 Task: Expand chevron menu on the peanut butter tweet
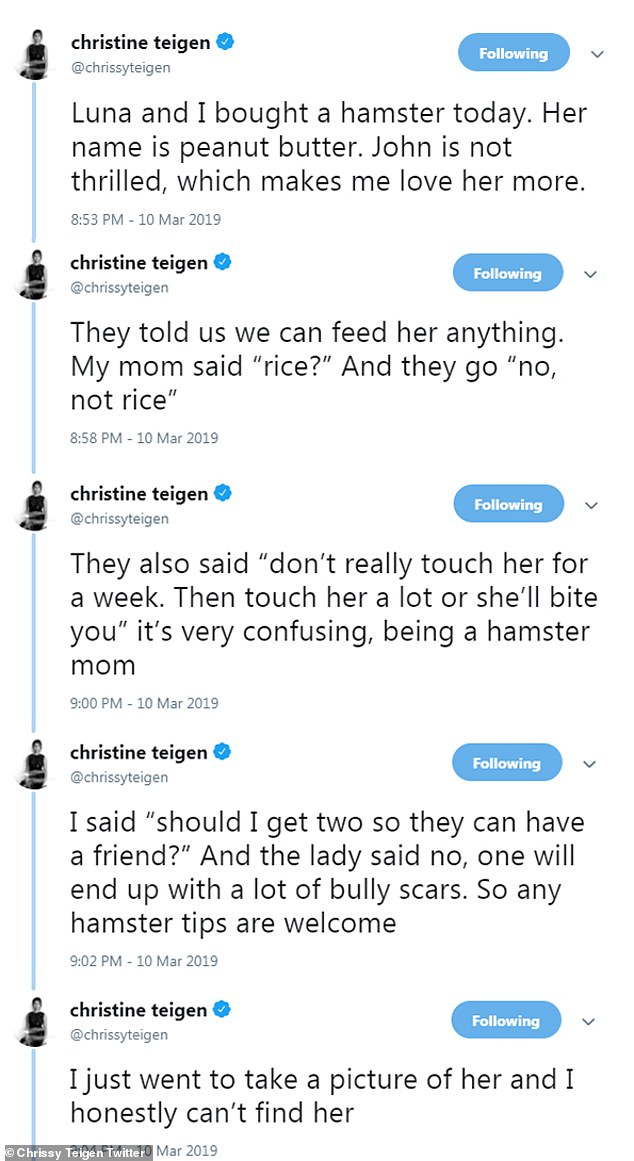tap(597, 54)
